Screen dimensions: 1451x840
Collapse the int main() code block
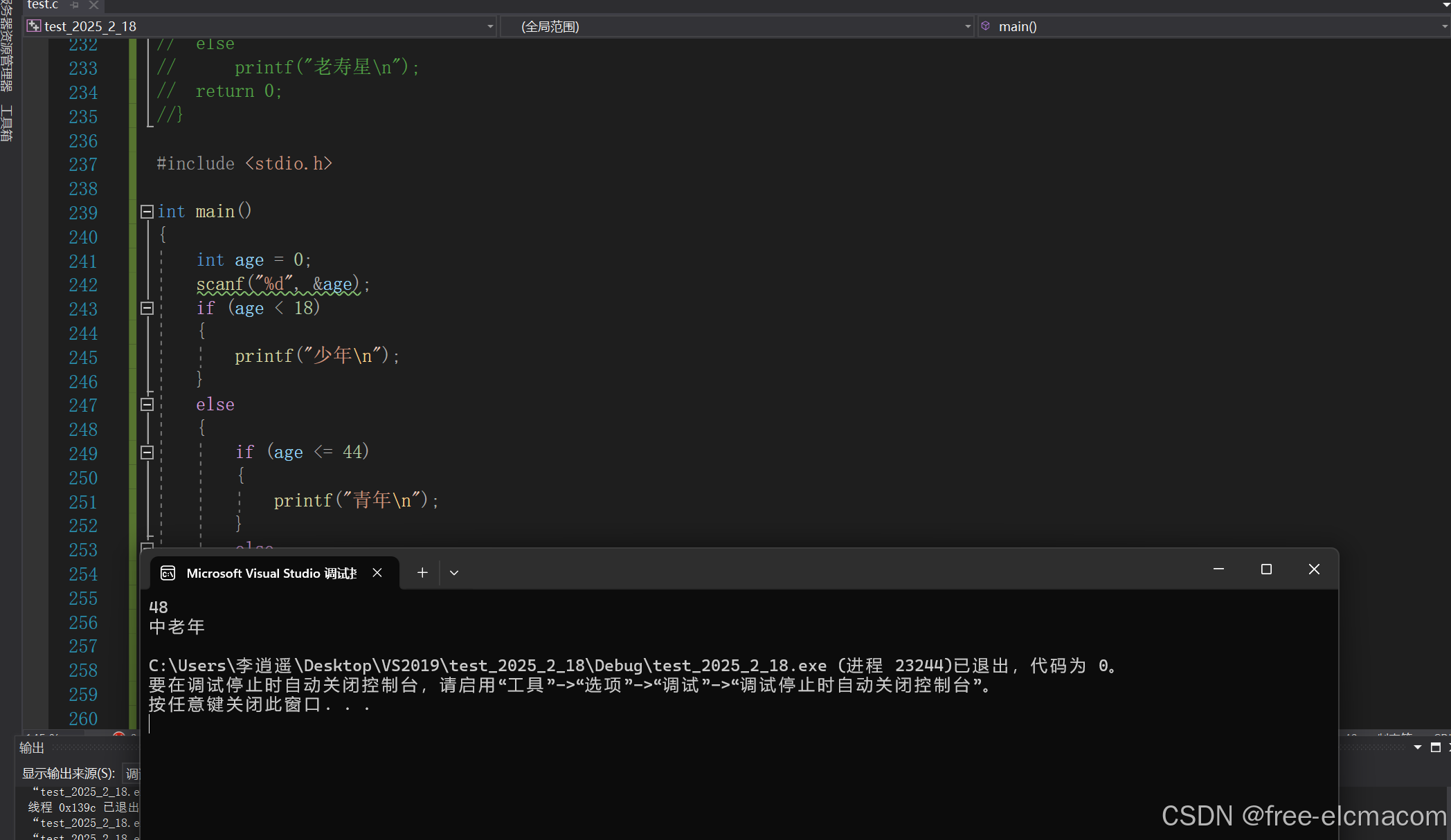tap(147, 212)
